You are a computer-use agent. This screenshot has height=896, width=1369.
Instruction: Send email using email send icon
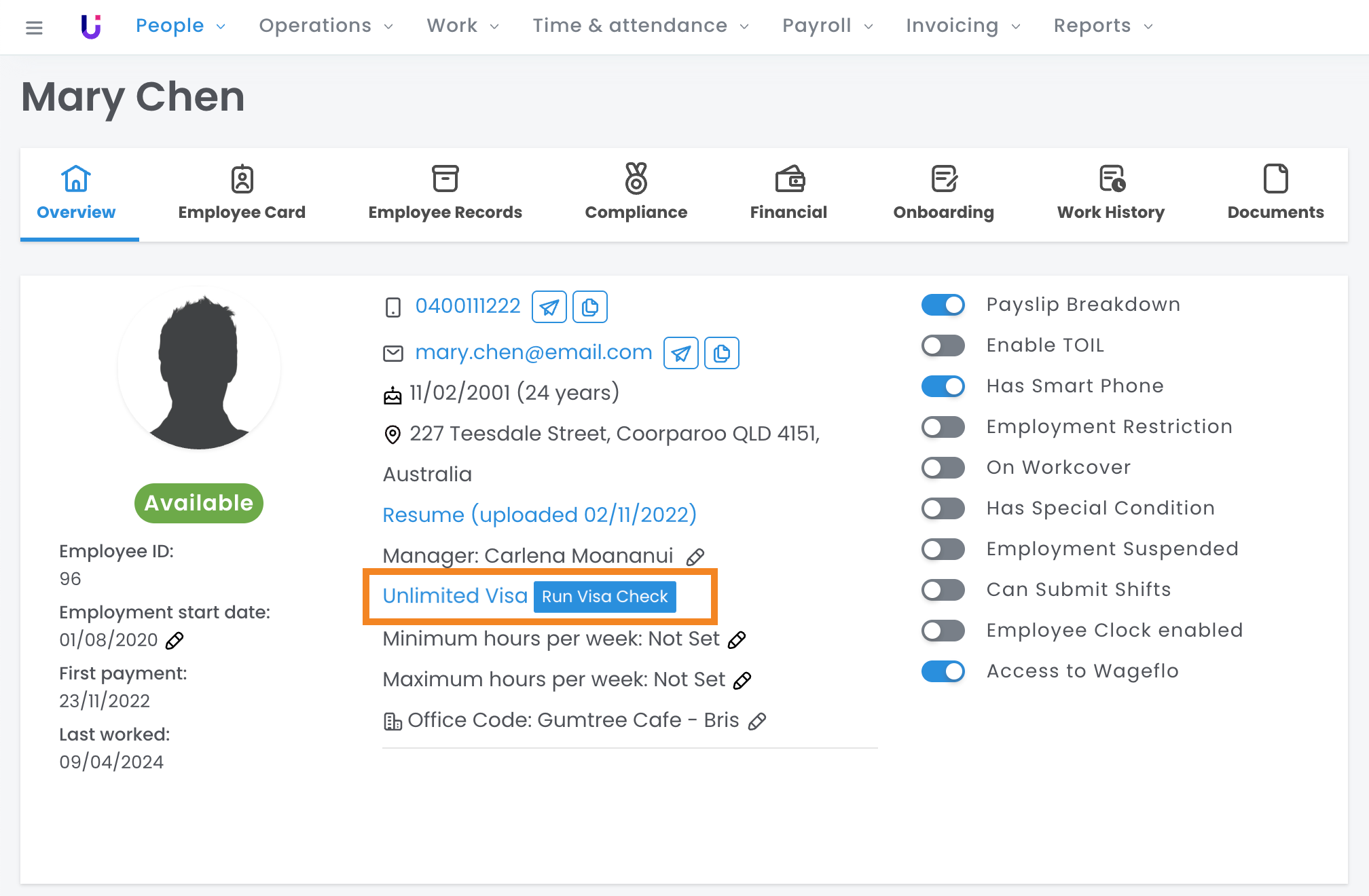coord(680,353)
